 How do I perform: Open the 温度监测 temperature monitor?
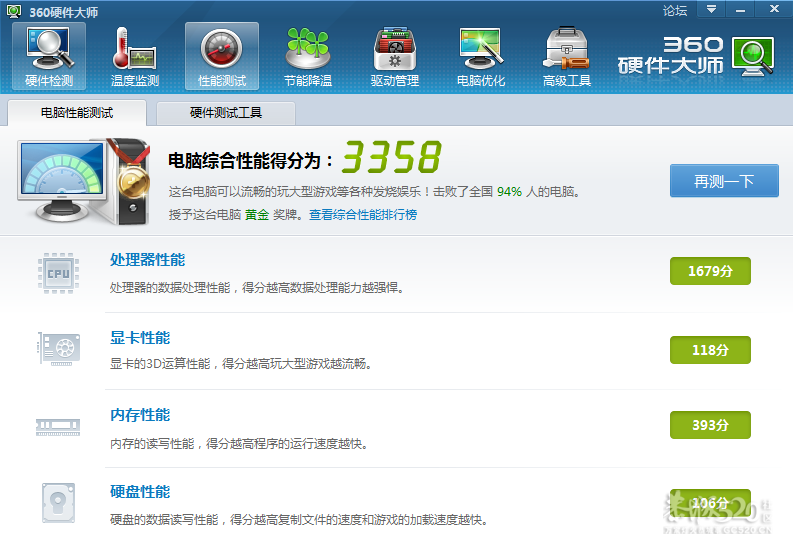click(135, 56)
